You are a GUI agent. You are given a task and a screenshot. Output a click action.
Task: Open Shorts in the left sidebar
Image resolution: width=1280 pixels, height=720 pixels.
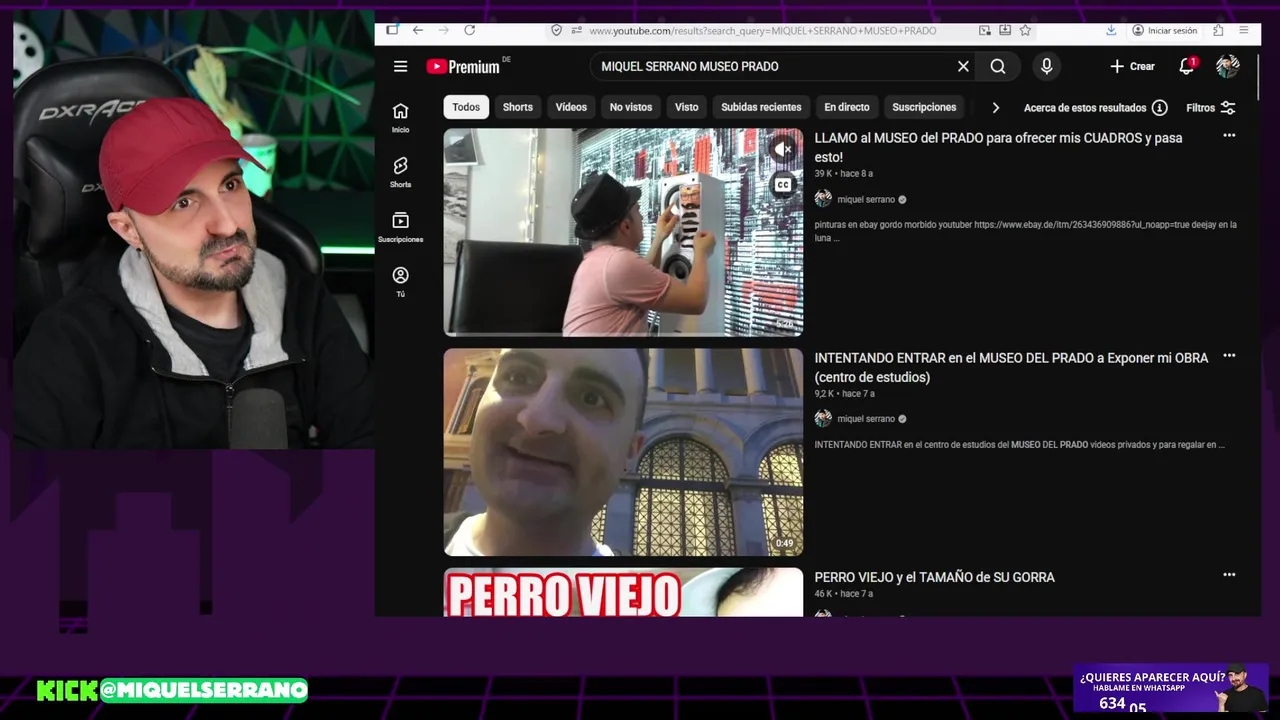coord(400,173)
